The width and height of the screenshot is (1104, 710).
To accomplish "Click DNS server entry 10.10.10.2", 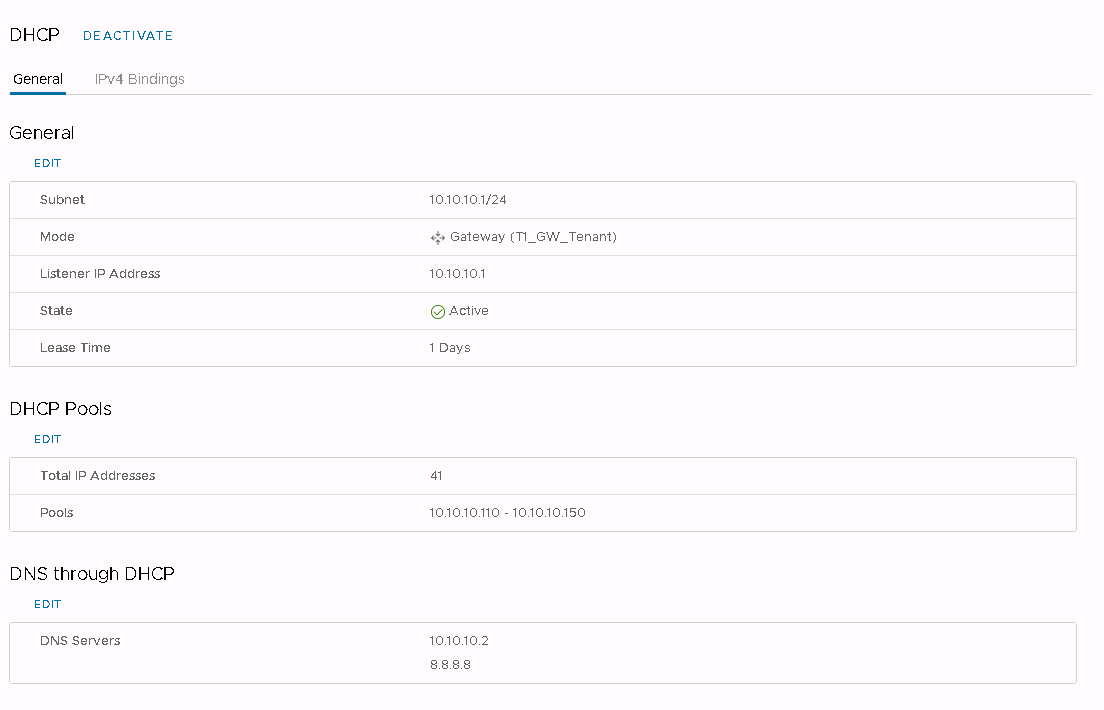I will [459, 641].
